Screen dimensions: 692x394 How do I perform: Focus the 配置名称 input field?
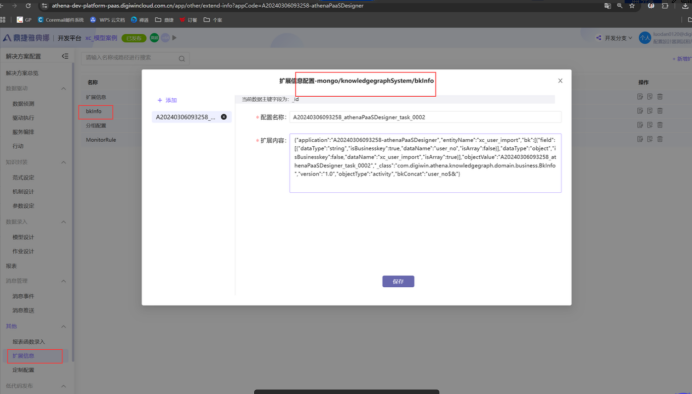click(425, 117)
